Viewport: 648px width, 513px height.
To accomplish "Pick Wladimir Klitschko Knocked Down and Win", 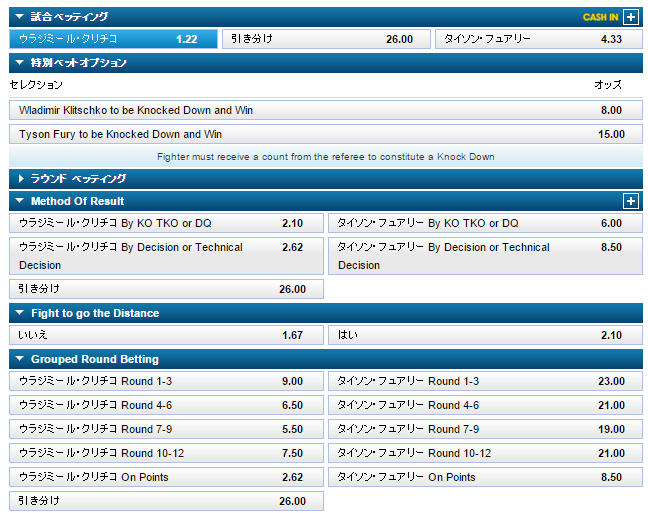I will [326, 110].
